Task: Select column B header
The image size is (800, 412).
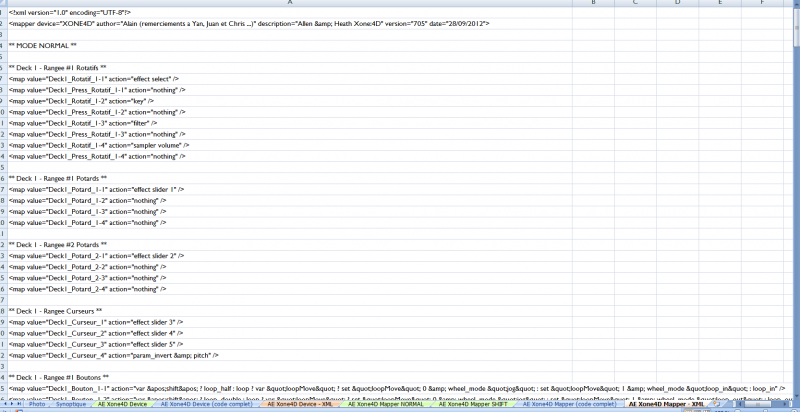Action: click(x=593, y=4)
